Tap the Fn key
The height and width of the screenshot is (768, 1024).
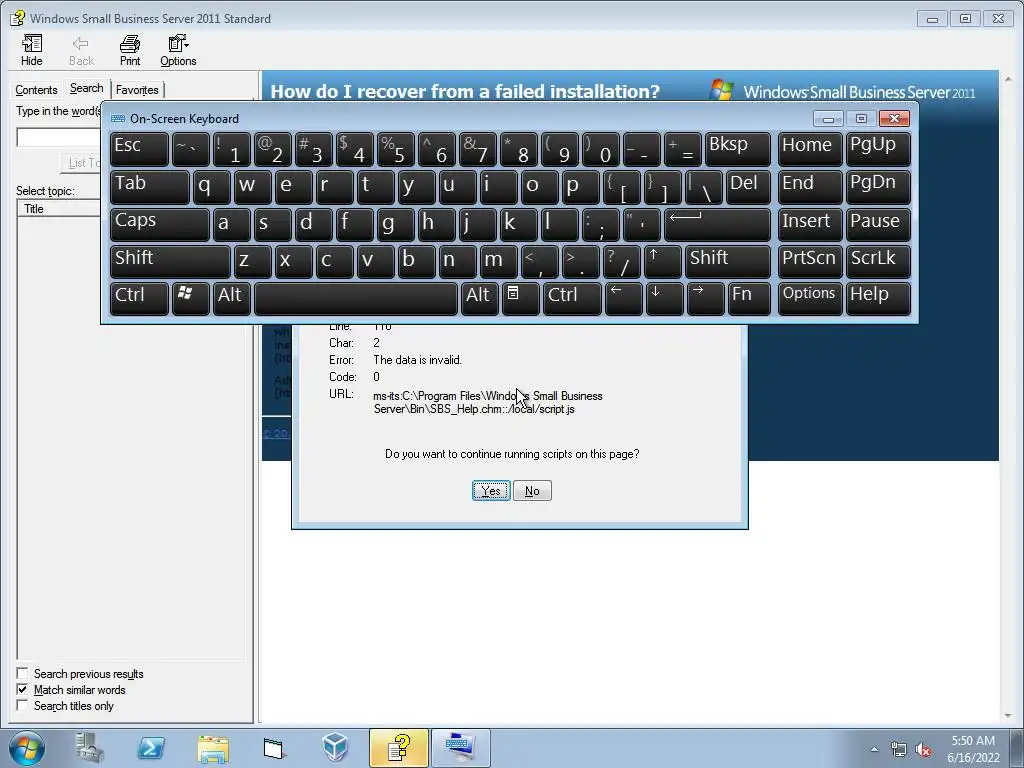749,298
